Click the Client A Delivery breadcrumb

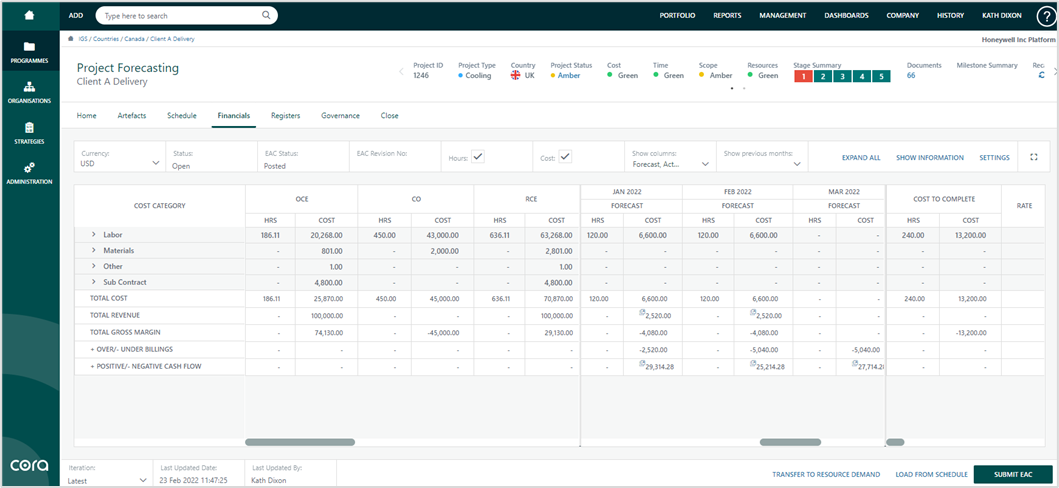tap(172, 39)
